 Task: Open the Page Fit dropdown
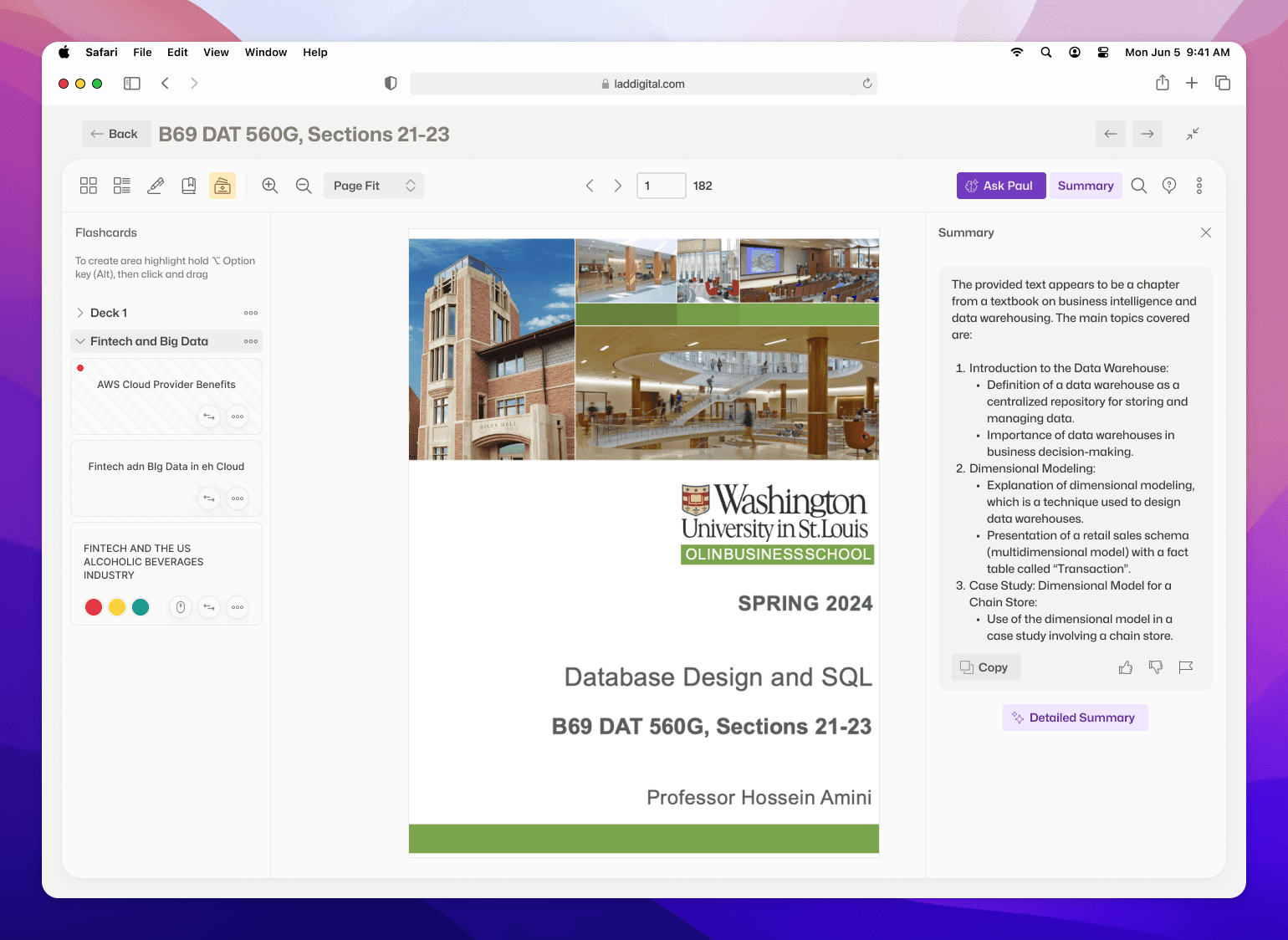pos(374,186)
